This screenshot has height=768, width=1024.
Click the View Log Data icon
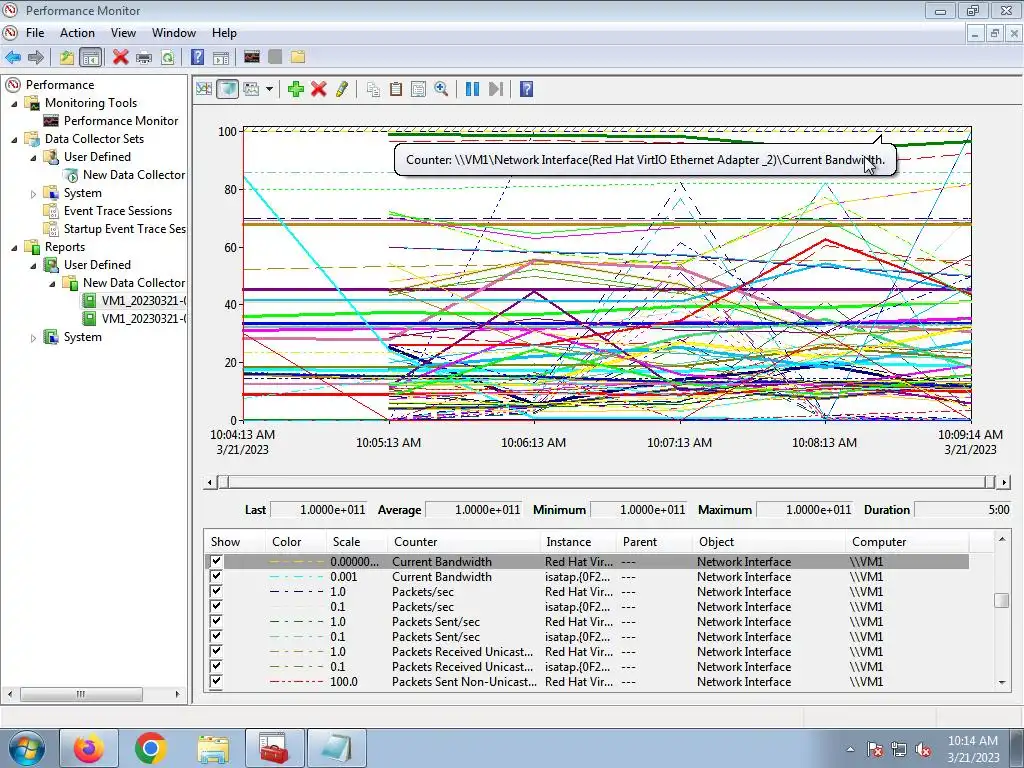click(227, 89)
